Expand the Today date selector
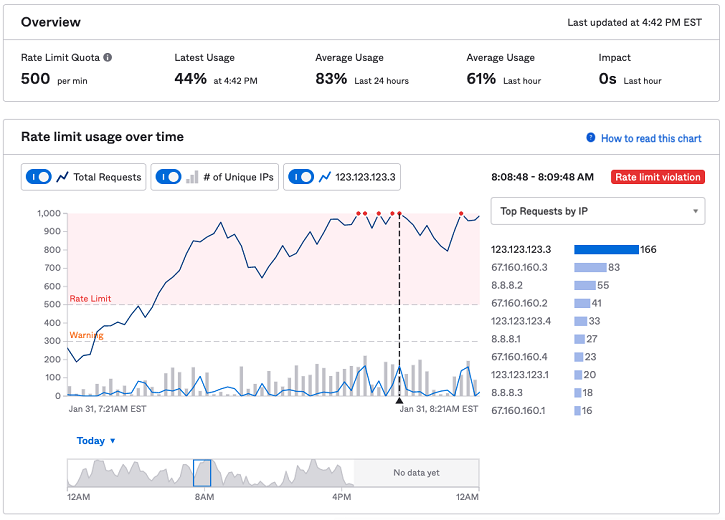Screen dimensions: 725x520 pos(96,441)
